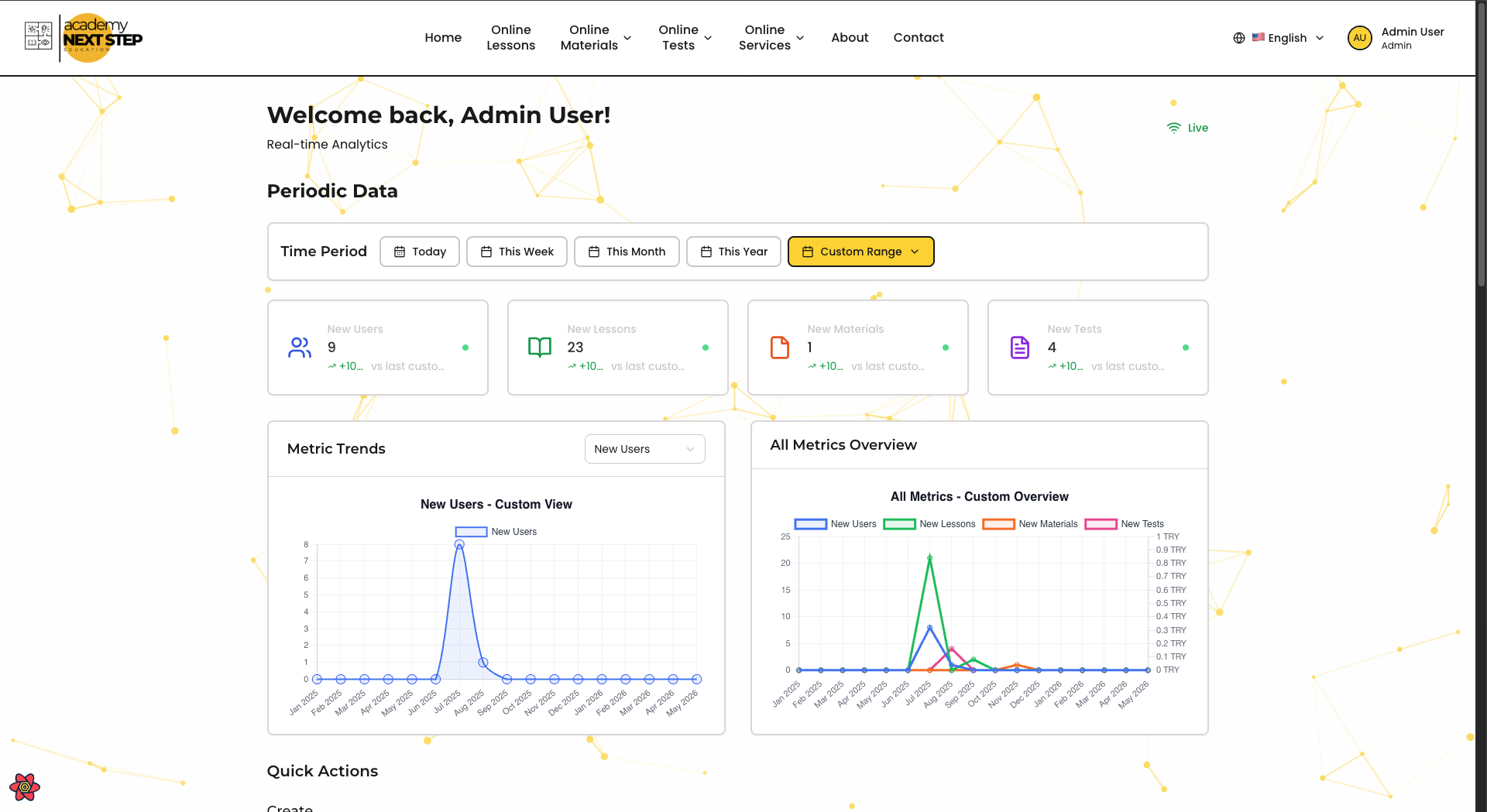Open the English language dropdown

click(1288, 38)
